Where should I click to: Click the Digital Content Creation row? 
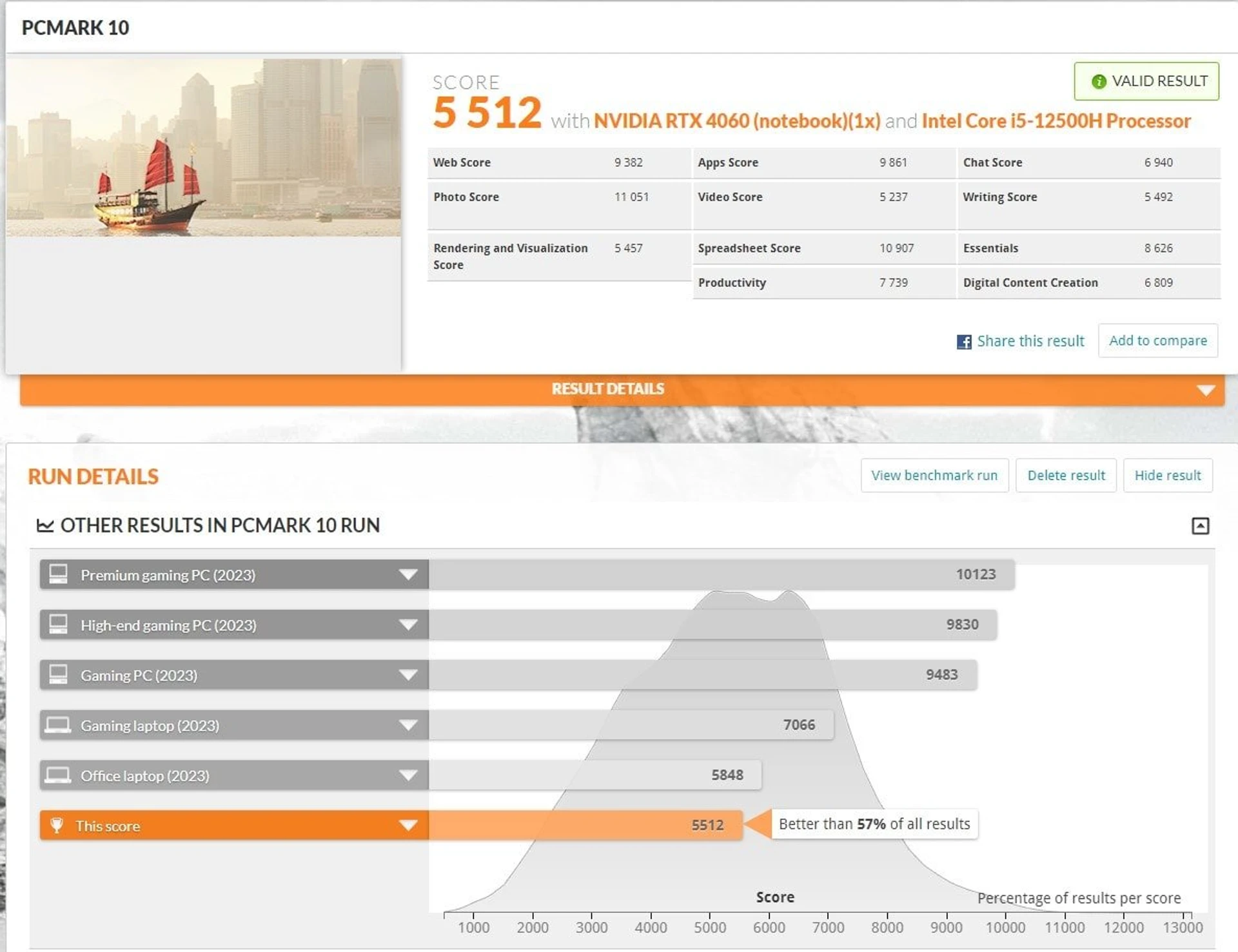[1089, 282]
